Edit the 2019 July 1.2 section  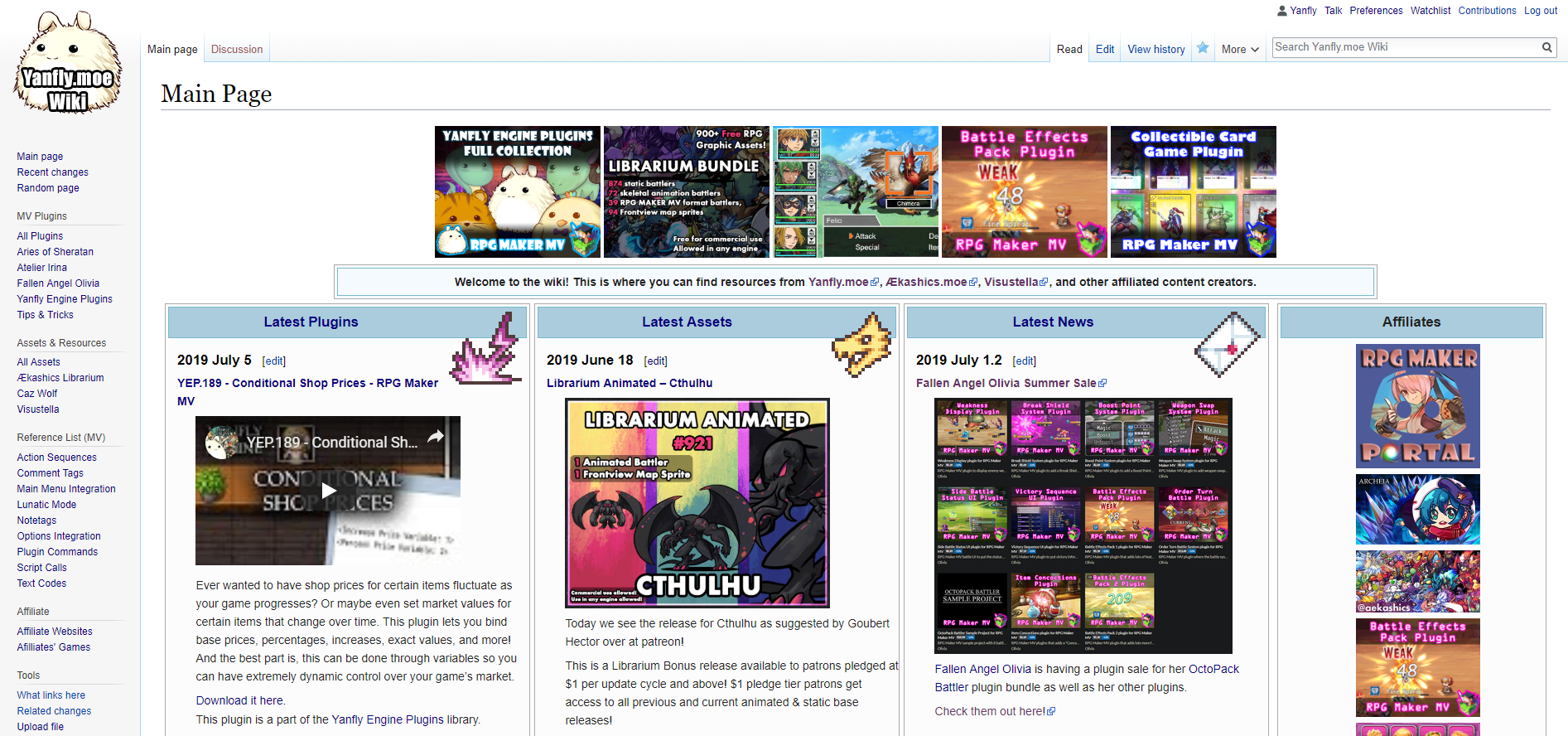tap(1024, 361)
